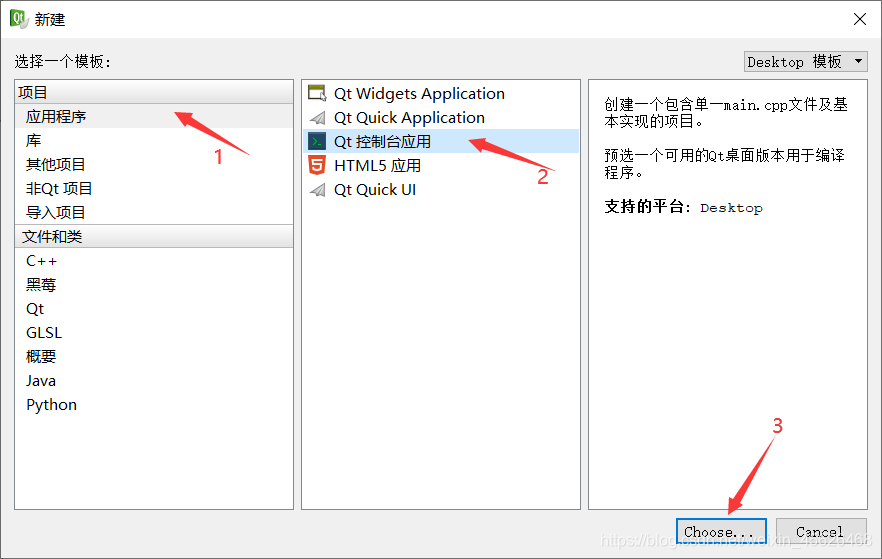Select GLSL file category
Screen dimensions: 882x559
[154, 333]
